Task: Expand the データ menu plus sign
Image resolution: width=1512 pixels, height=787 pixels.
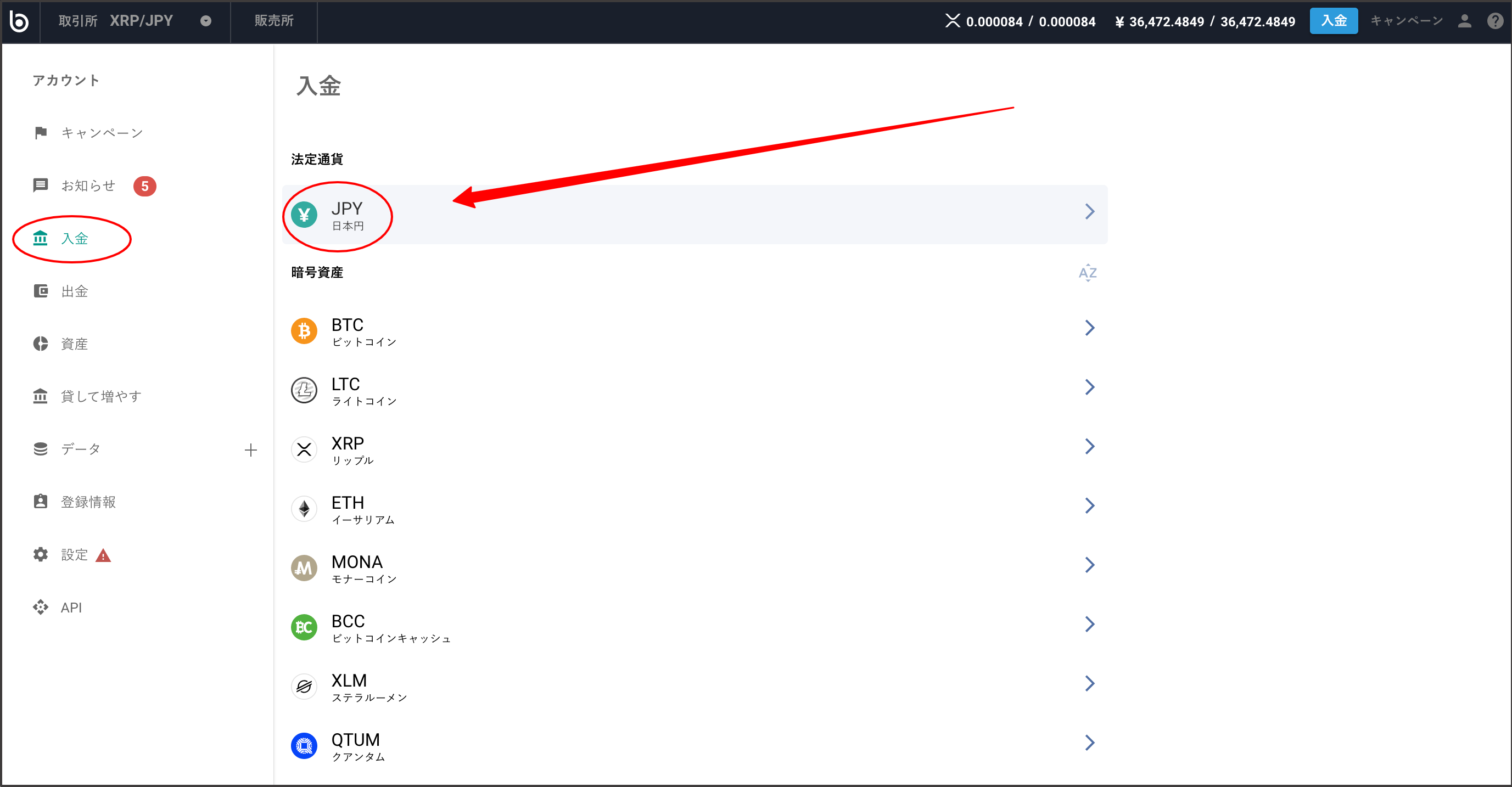Action: coord(251,449)
